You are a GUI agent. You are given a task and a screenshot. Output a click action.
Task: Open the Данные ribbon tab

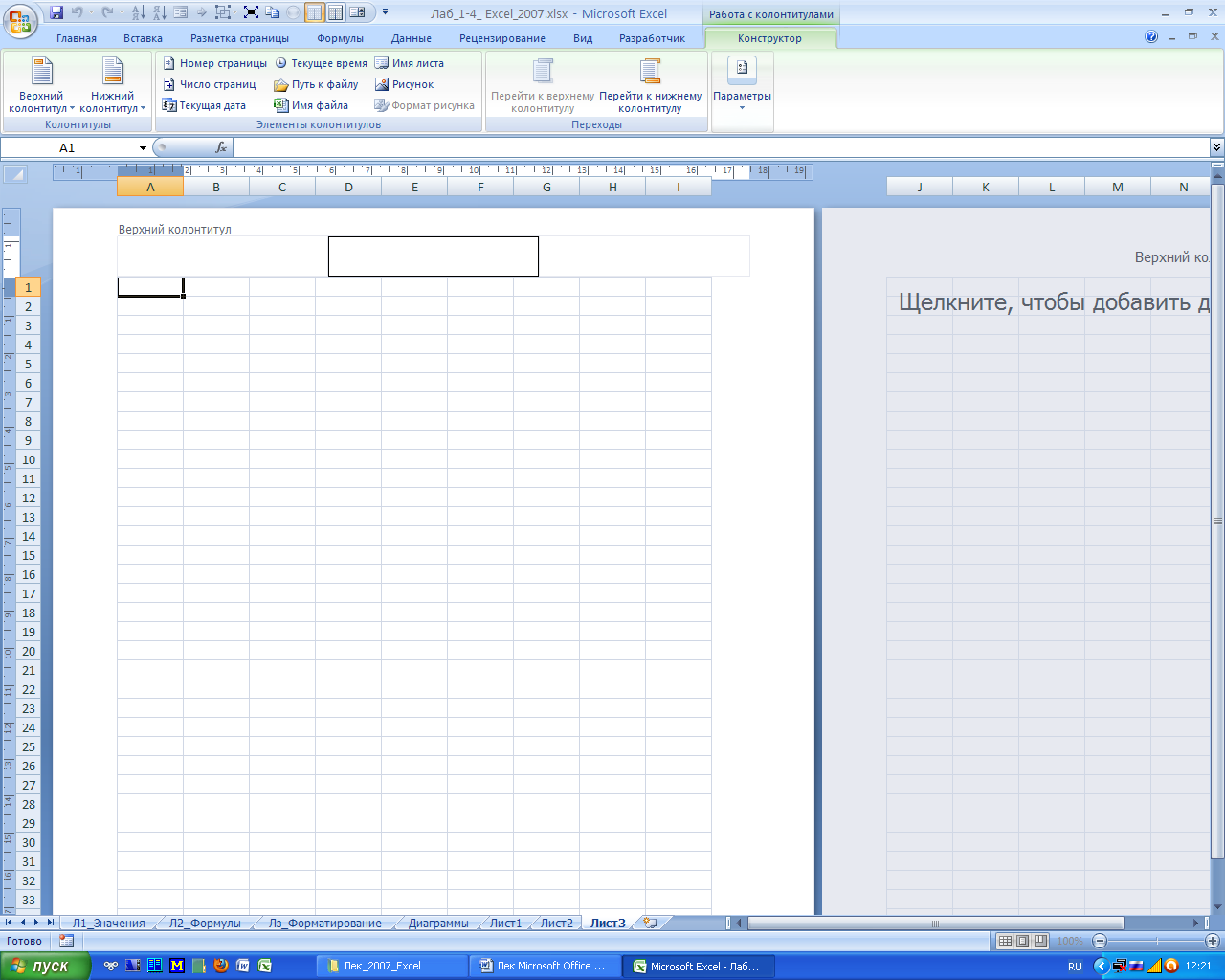412,38
